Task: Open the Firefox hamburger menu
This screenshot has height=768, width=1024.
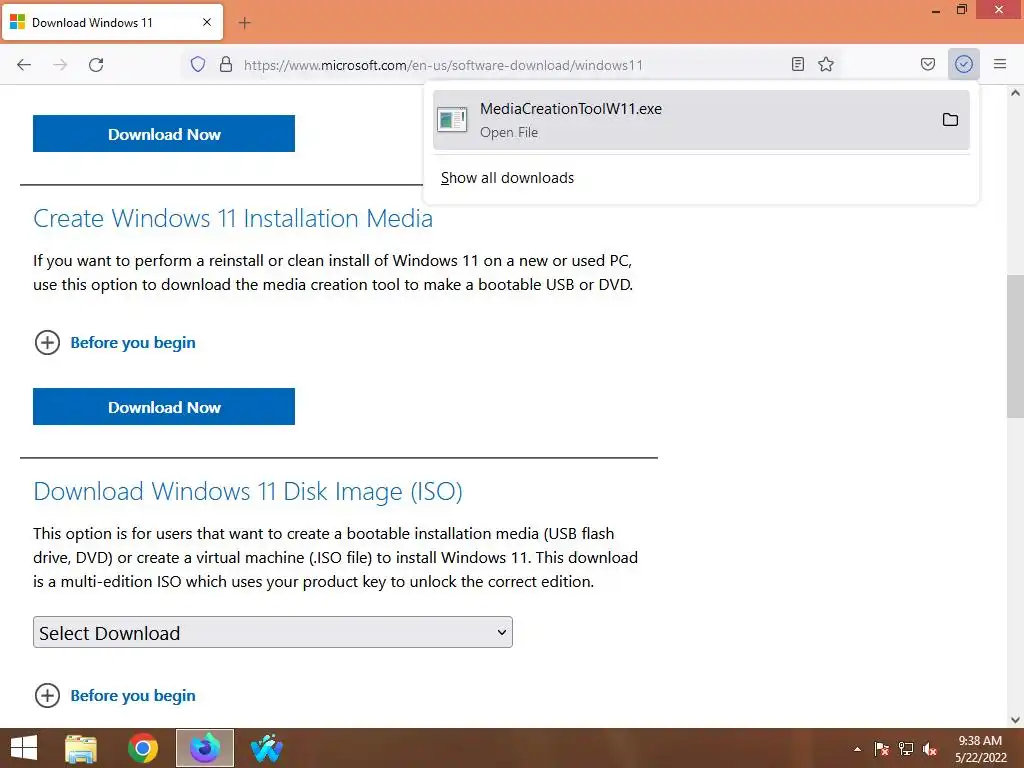Action: click(x=1000, y=64)
